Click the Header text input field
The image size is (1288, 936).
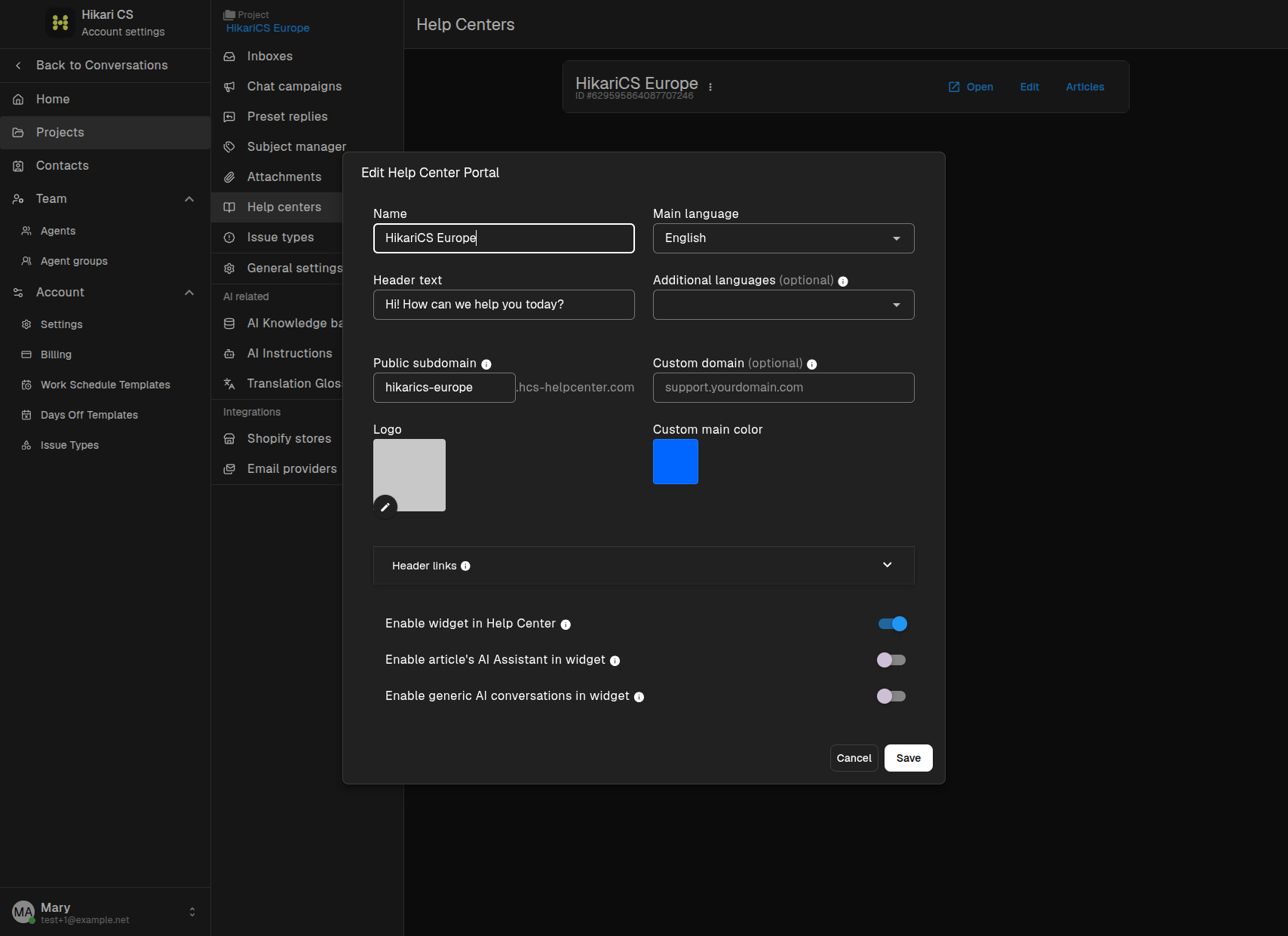(504, 305)
